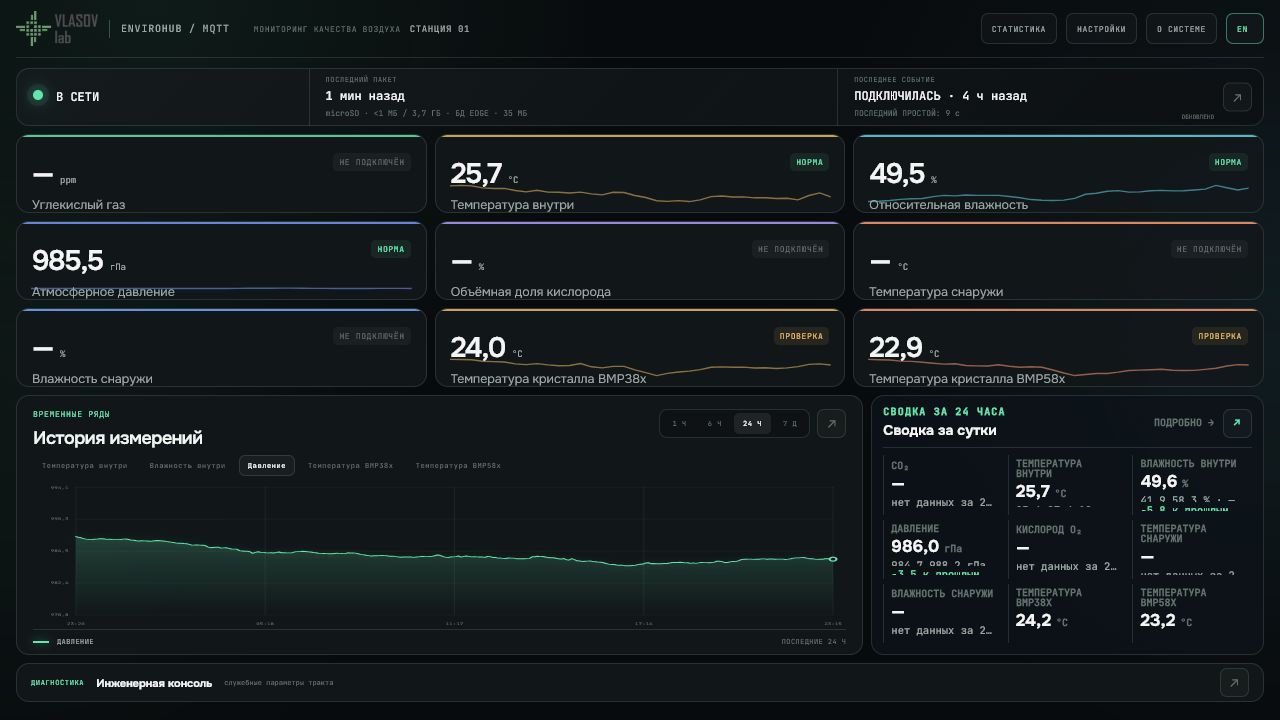Click the 1 мин назад last packet value
This screenshot has width=1280, height=720.
click(x=365, y=96)
